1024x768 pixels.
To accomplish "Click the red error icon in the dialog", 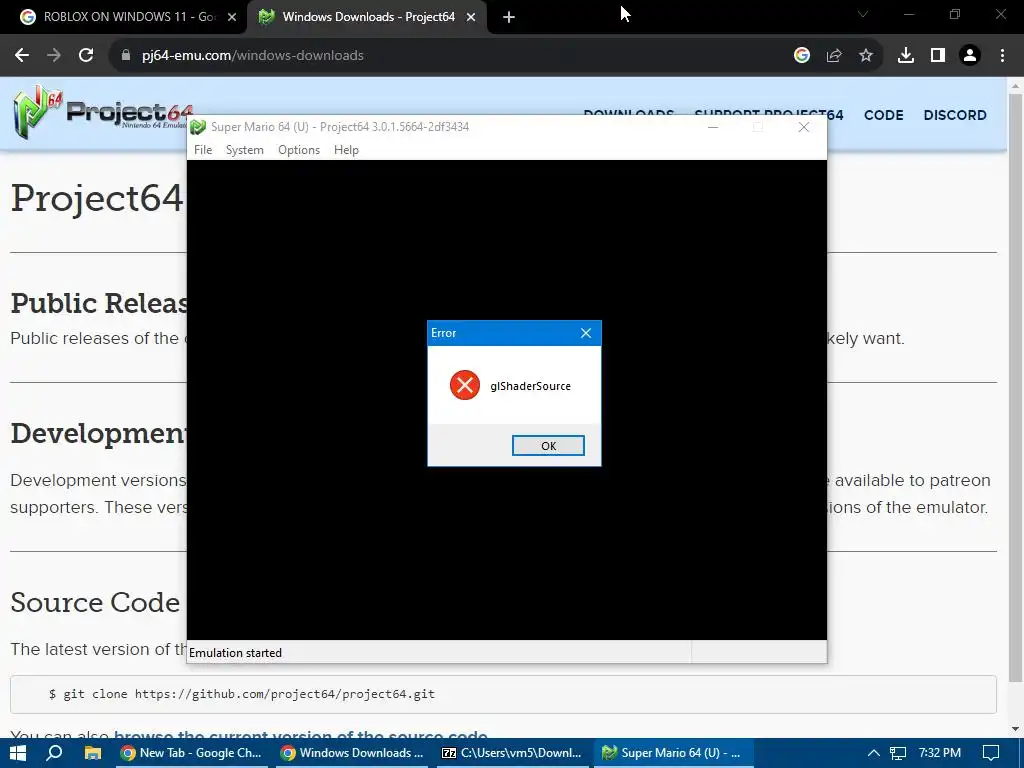I will click(x=465, y=385).
